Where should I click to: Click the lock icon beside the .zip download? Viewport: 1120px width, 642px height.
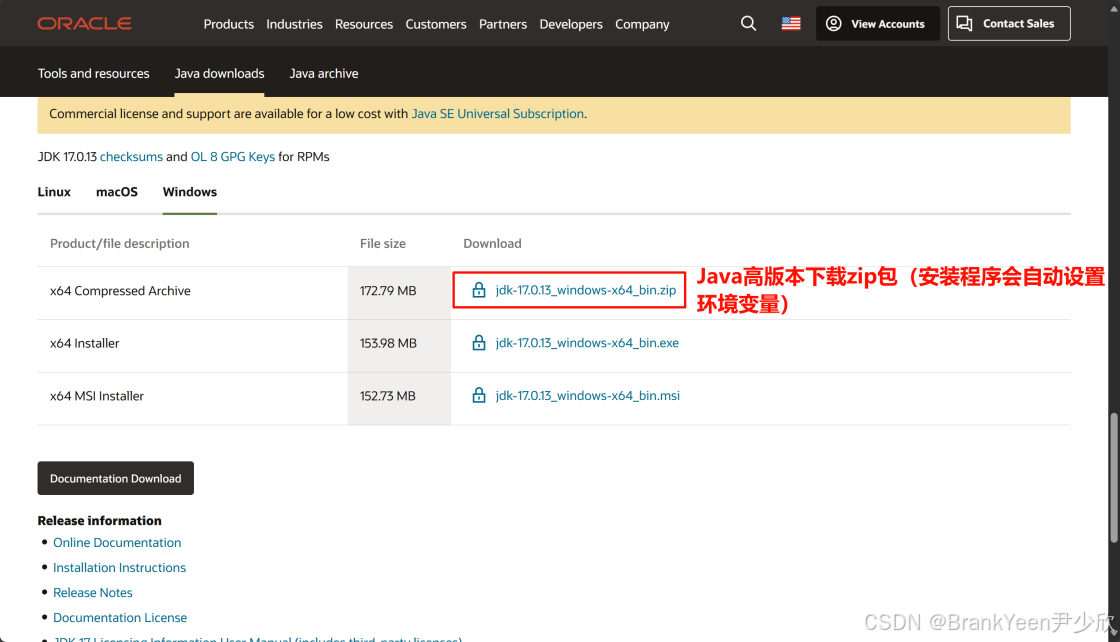tap(479, 290)
